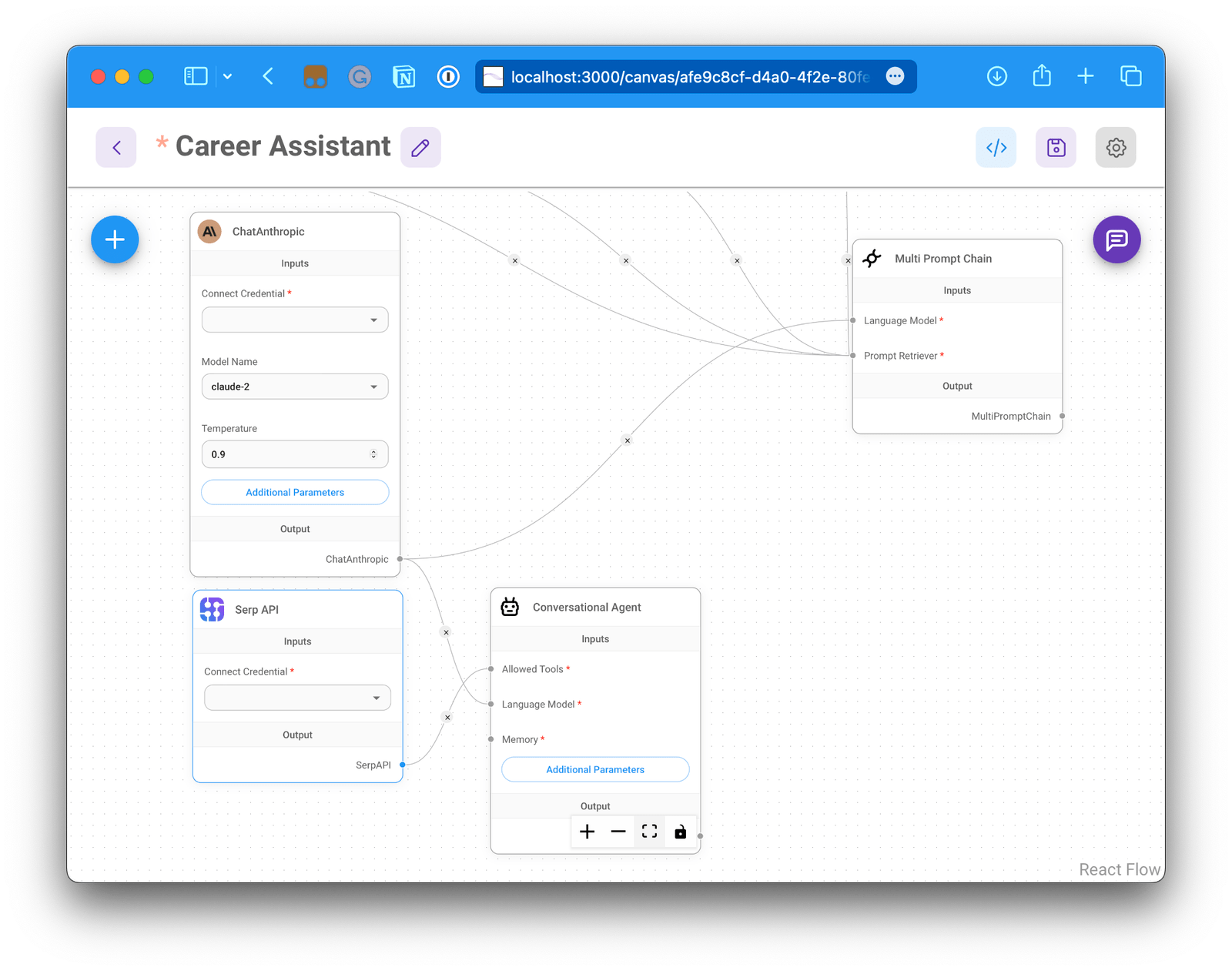The image size is (1232, 971).
Task: Open the code export view
Action: pos(996,147)
